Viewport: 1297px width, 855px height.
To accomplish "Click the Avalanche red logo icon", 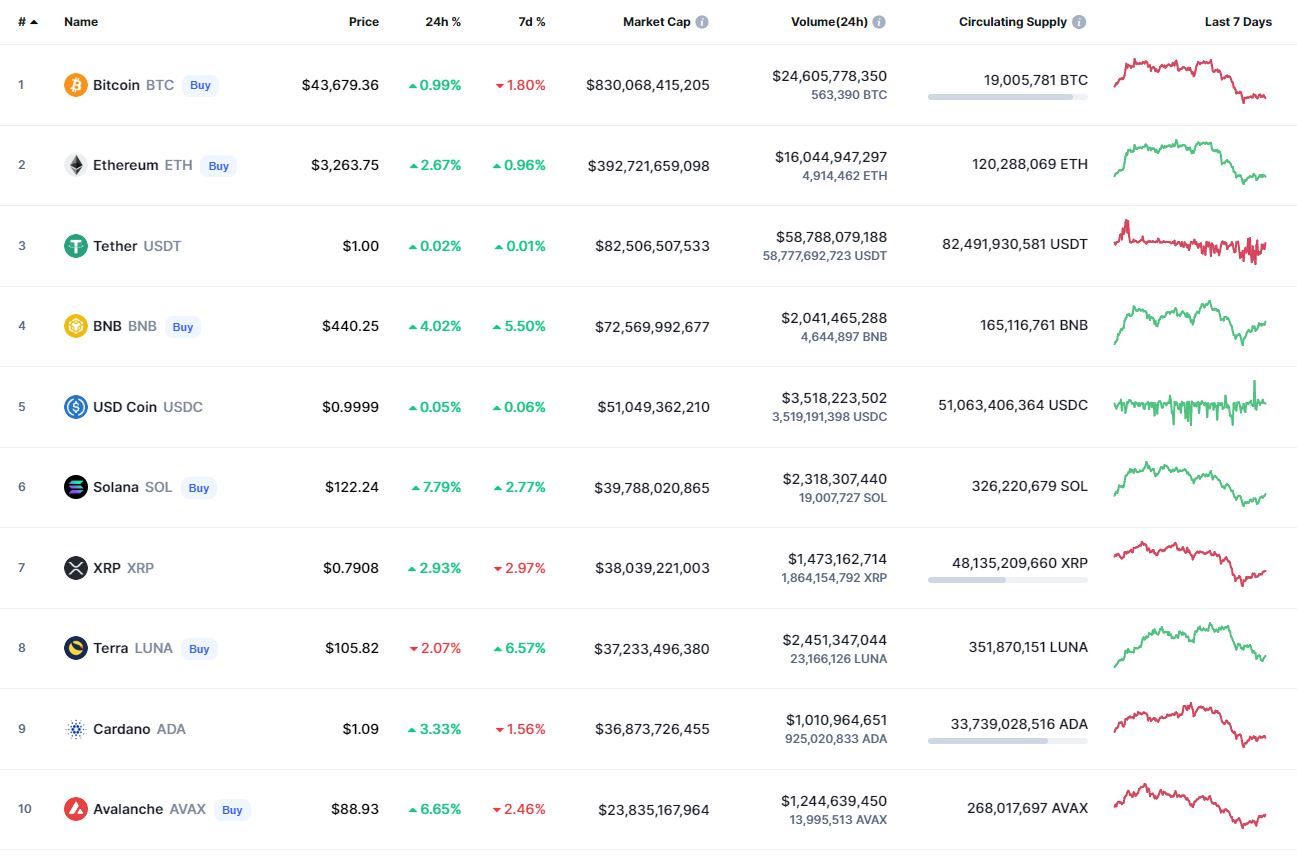I will [76, 809].
